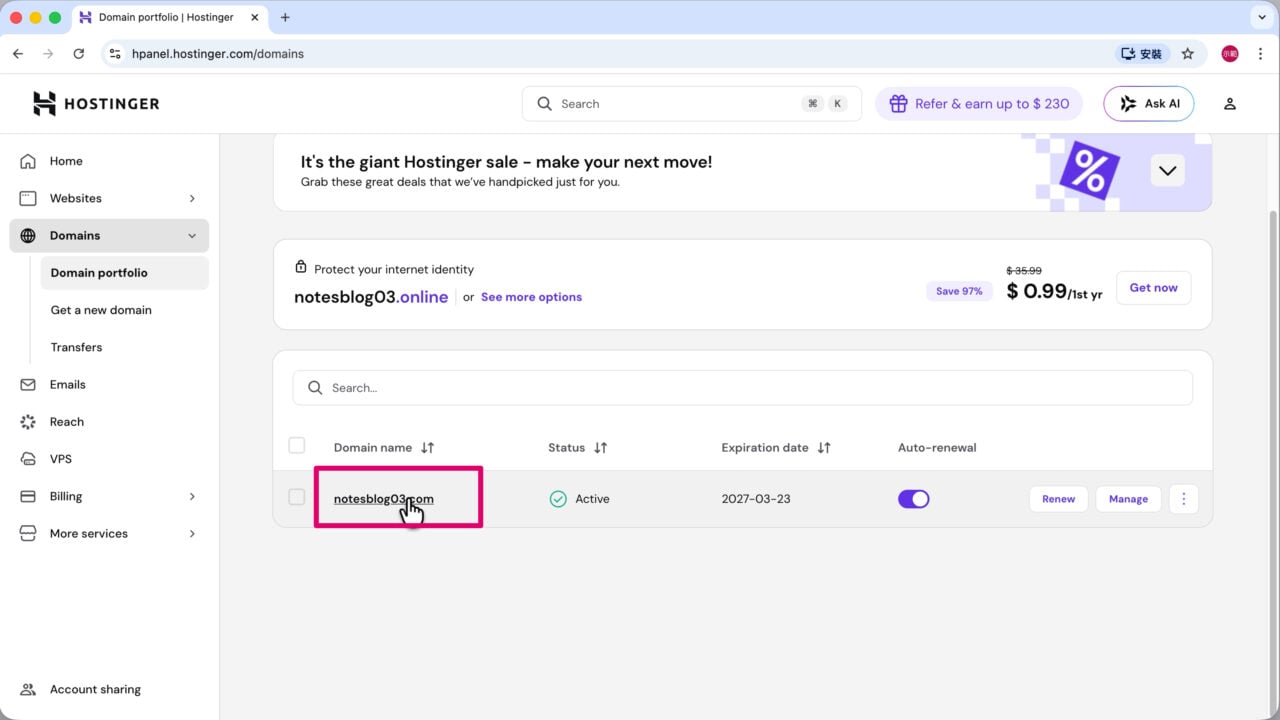Expand the Websites sidebar chevron
This screenshot has width=1280, height=720.
(x=192, y=198)
